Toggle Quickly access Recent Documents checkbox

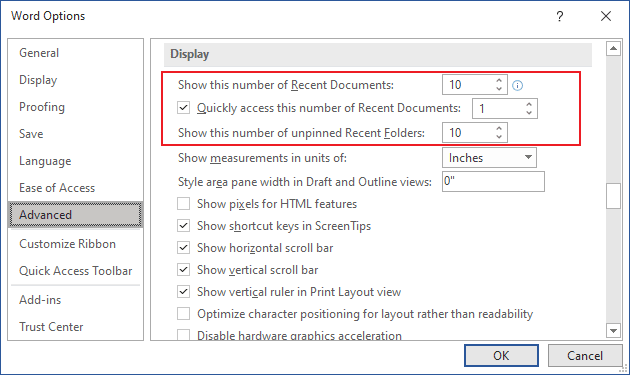point(184,108)
